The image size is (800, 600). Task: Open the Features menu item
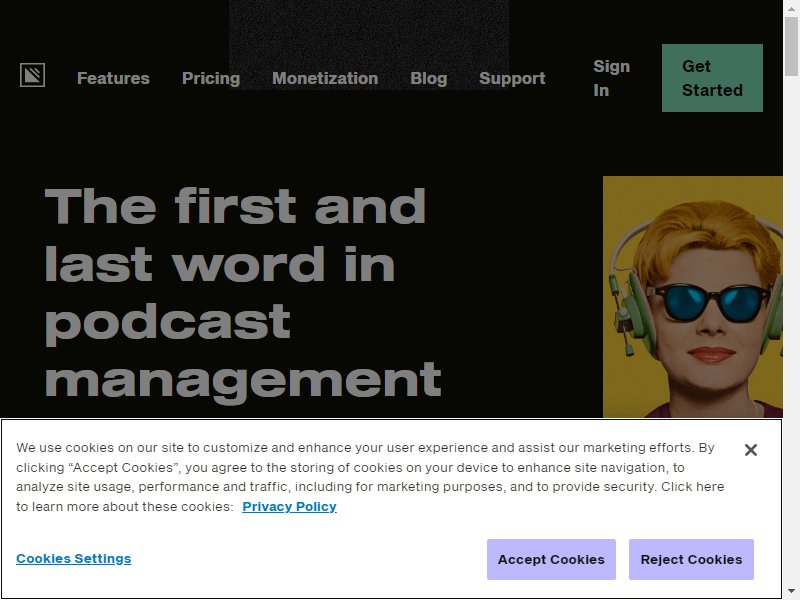[113, 78]
